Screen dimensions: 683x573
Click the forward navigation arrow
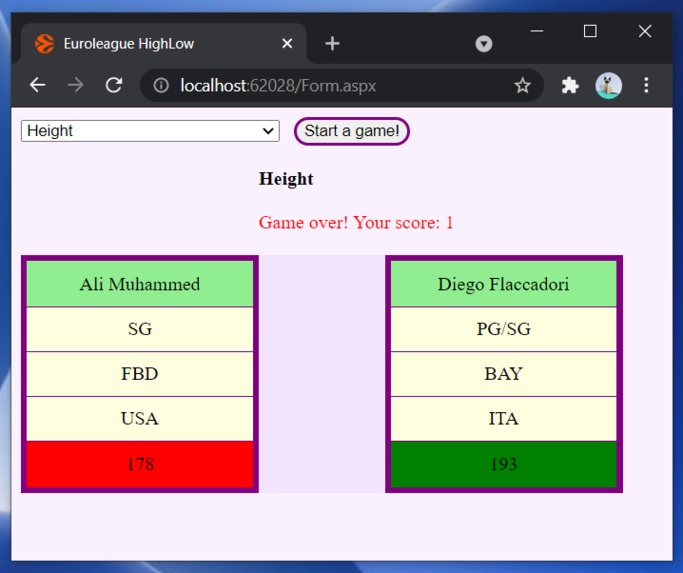75,85
